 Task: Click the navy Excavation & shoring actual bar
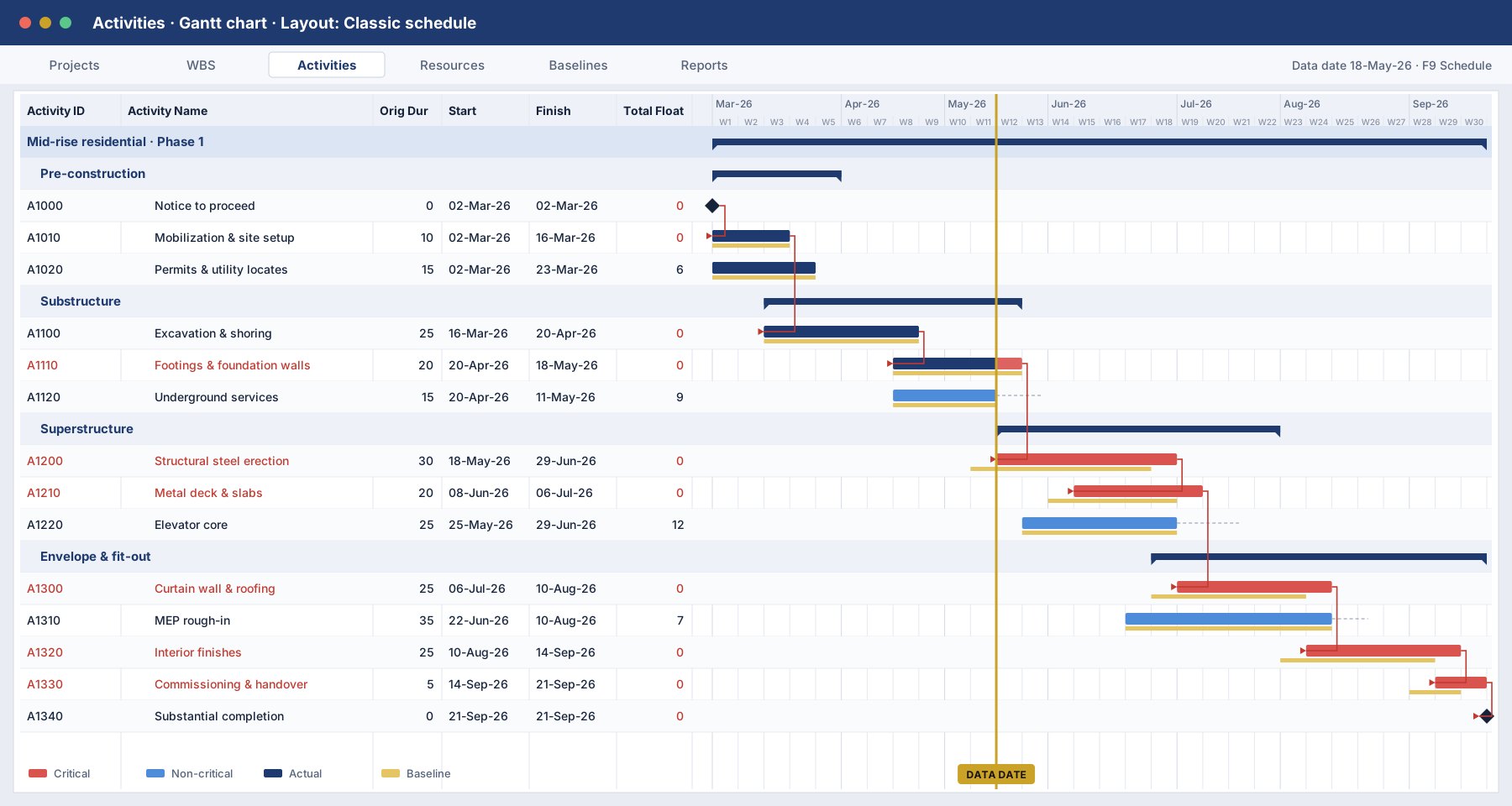pos(841,332)
